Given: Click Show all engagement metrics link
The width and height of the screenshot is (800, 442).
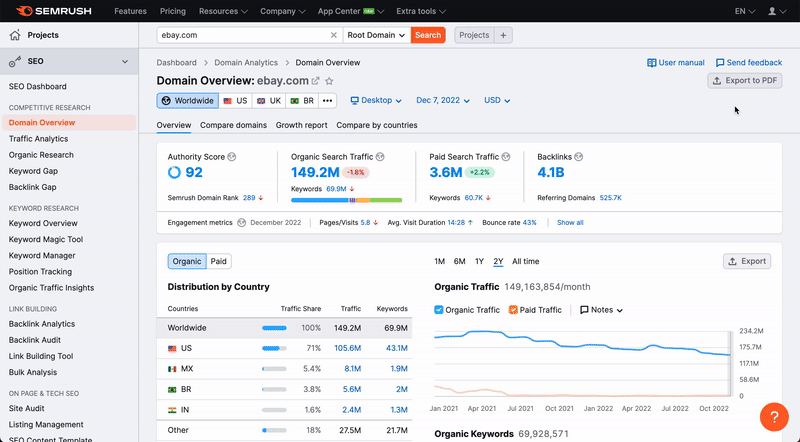Looking at the screenshot, I should coord(570,223).
